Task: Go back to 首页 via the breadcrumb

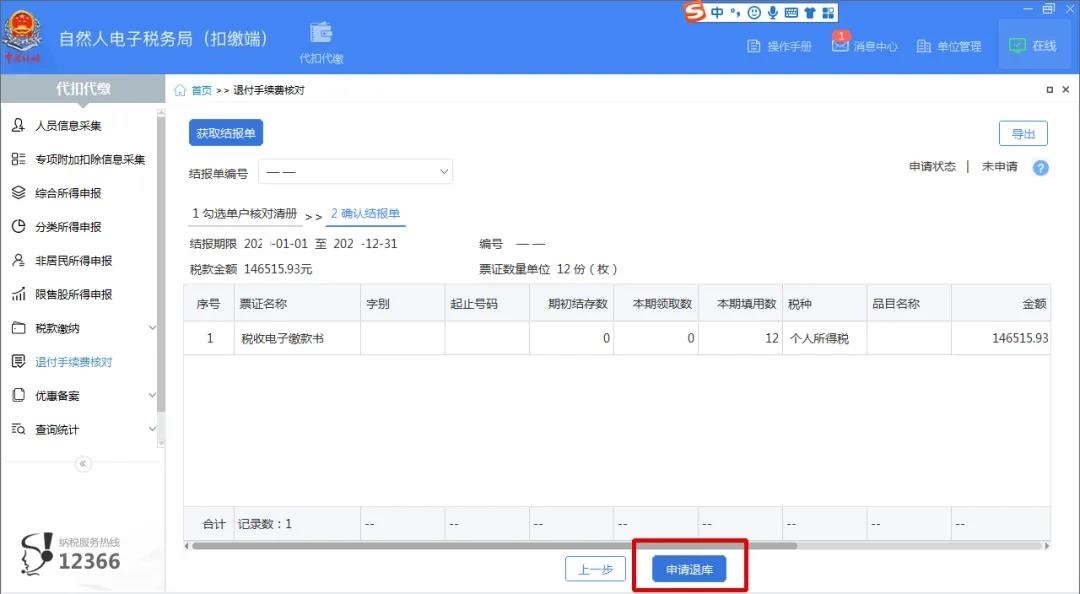Action: point(201,89)
